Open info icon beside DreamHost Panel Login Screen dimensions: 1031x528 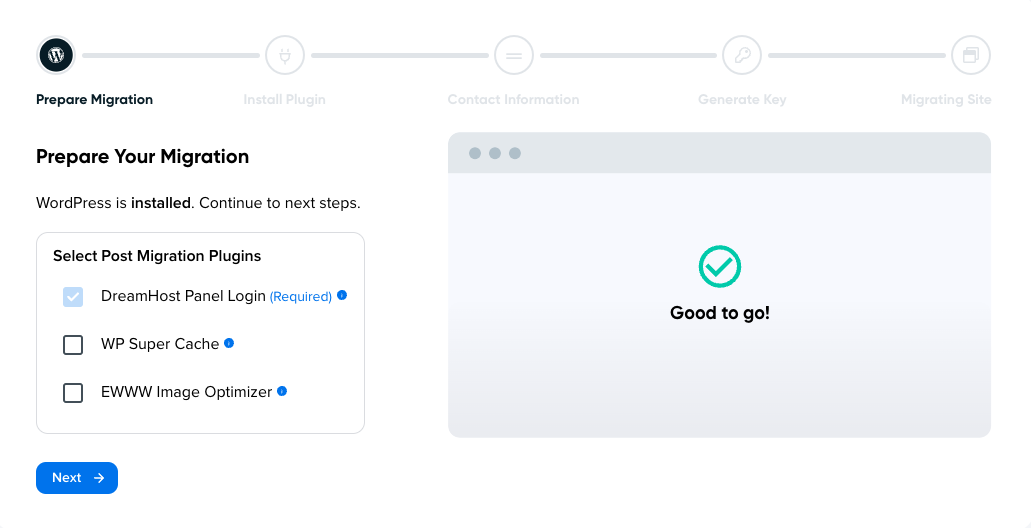[x=342, y=295]
